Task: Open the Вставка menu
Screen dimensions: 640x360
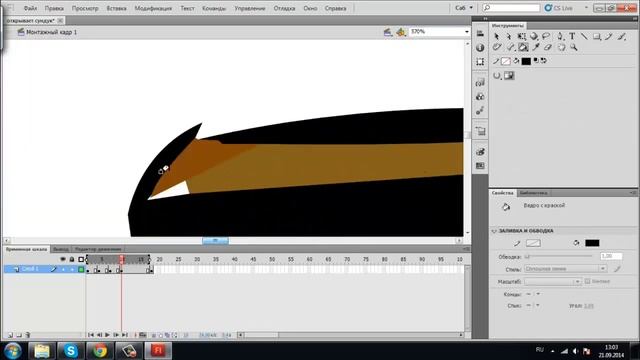Action: tap(116, 8)
